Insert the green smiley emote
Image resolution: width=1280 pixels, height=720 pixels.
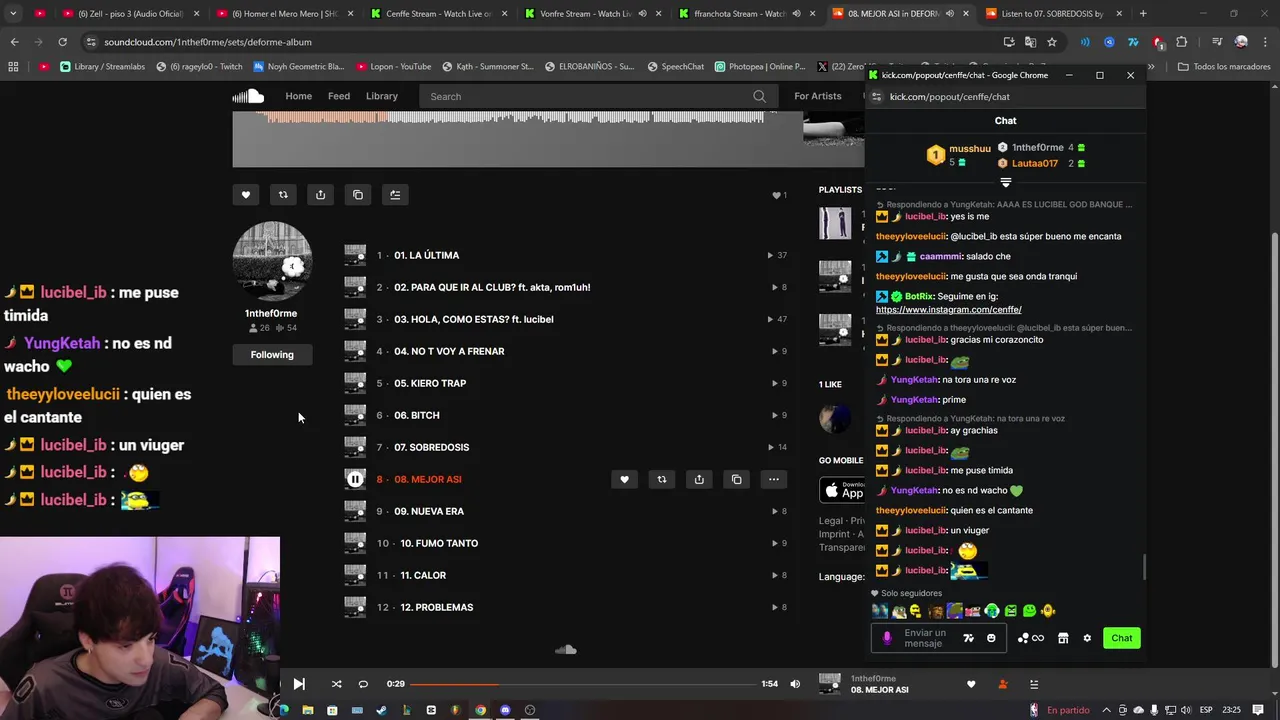pyautogui.click(x=1029, y=611)
